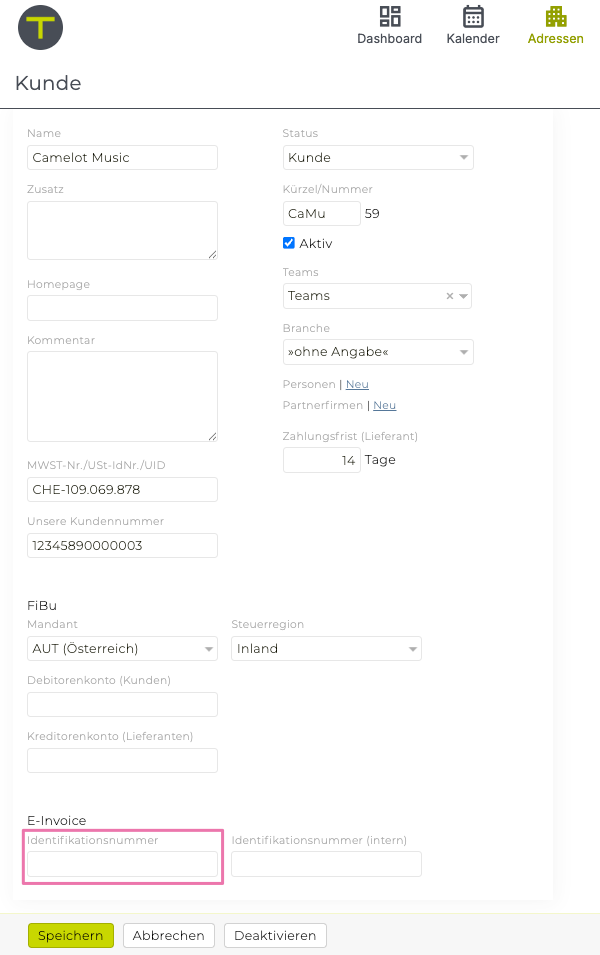This screenshot has width=600, height=955.
Task: Click the Deaktivieren button
Action: [x=275, y=936]
